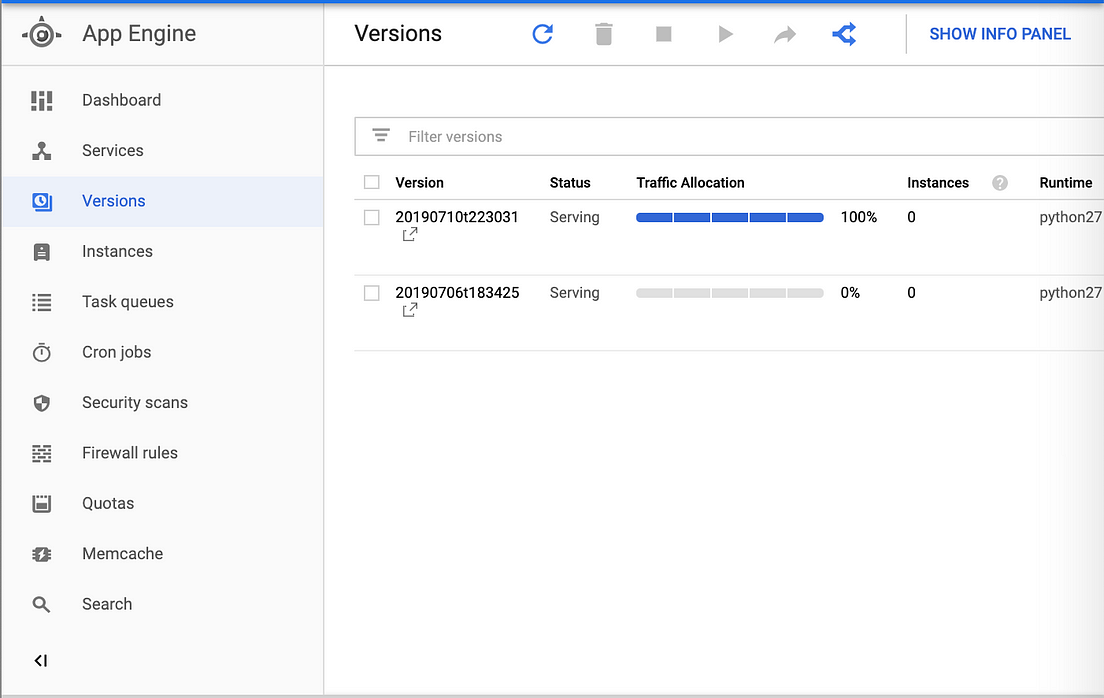Sort by Version column header
This screenshot has height=698, width=1104.
pos(420,182)
